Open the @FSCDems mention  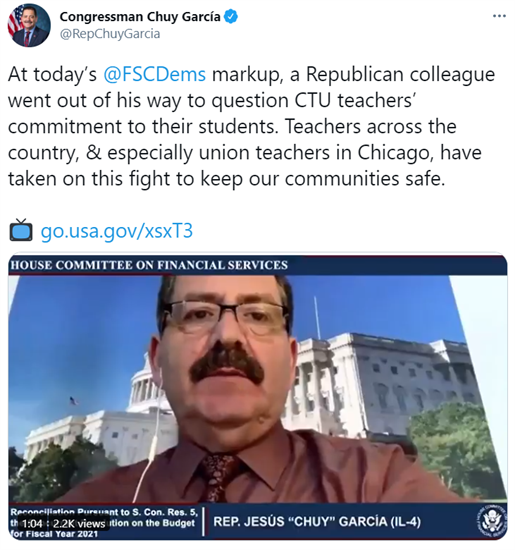(155, 75)
